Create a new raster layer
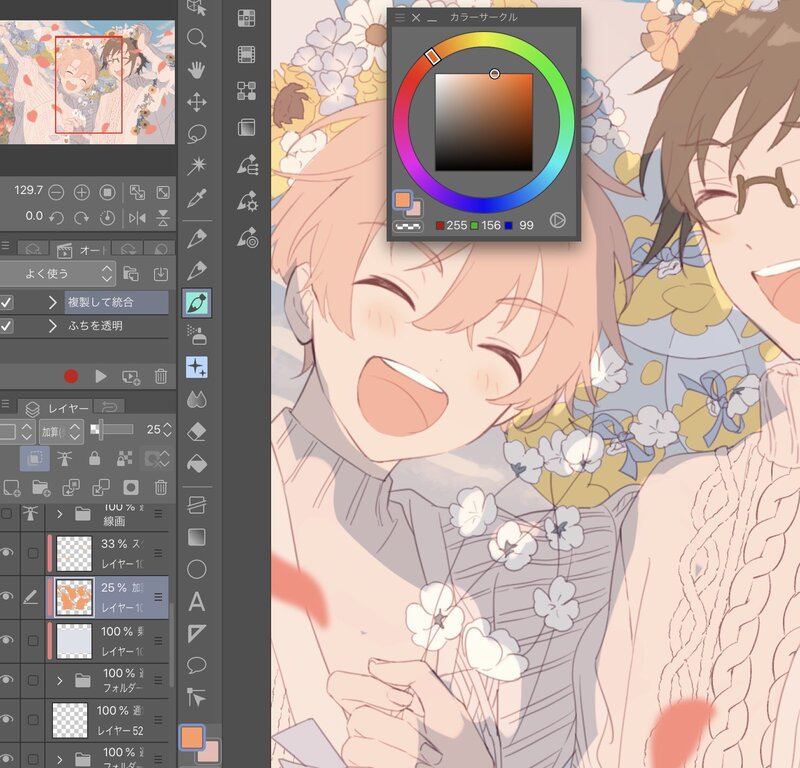 (x=11, y=488)
